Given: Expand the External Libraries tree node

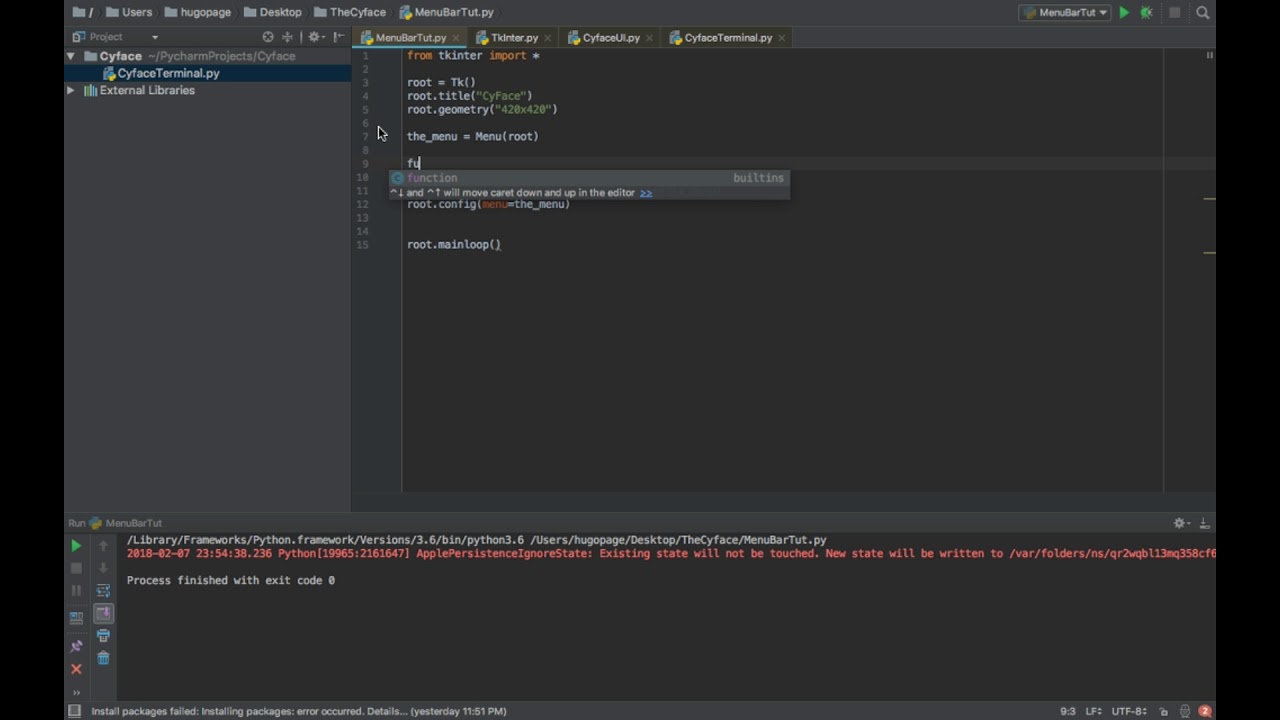Looking at the screenshot, I should click(x=71, y=90).
